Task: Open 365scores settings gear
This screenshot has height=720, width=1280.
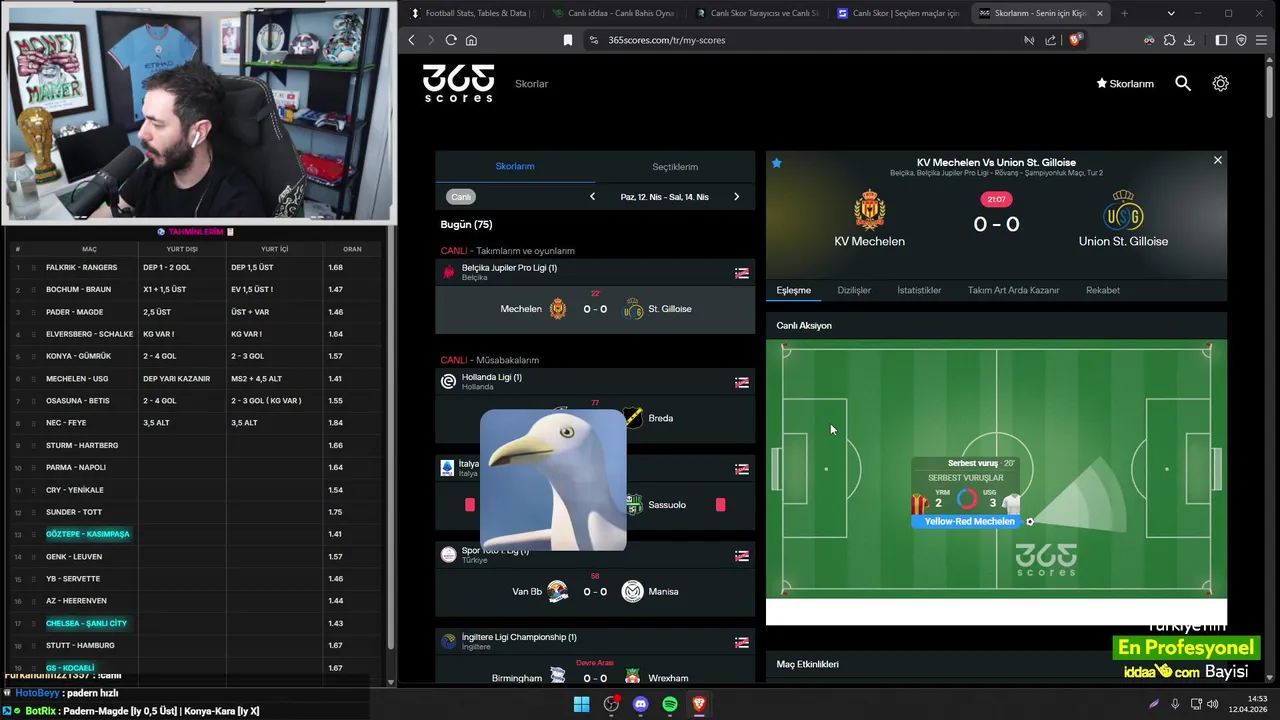Action: pos(1220,84)
